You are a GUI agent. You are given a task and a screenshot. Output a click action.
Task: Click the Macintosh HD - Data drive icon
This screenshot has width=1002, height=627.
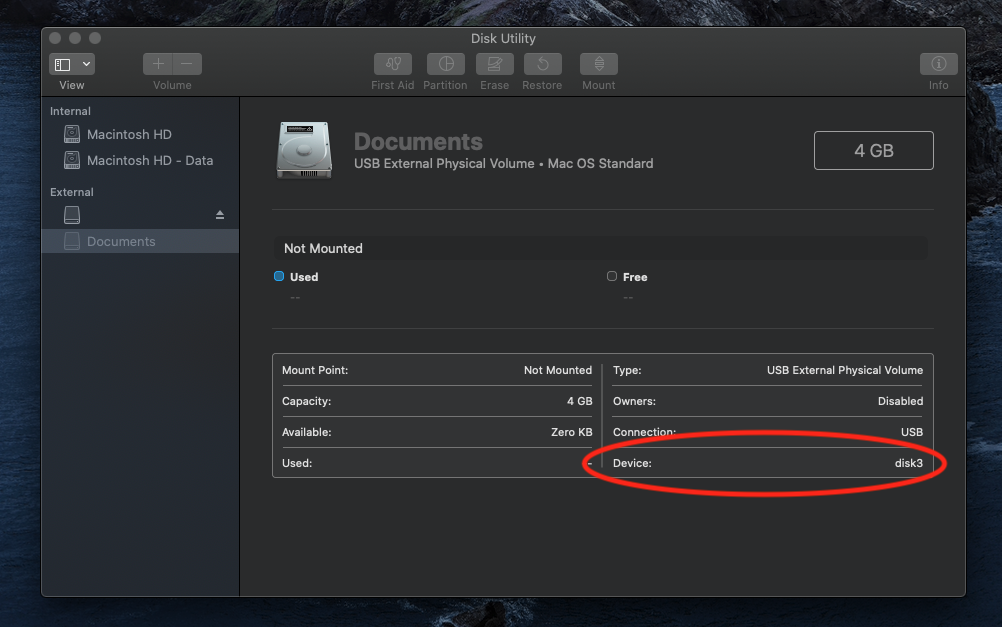pos(72,160)
